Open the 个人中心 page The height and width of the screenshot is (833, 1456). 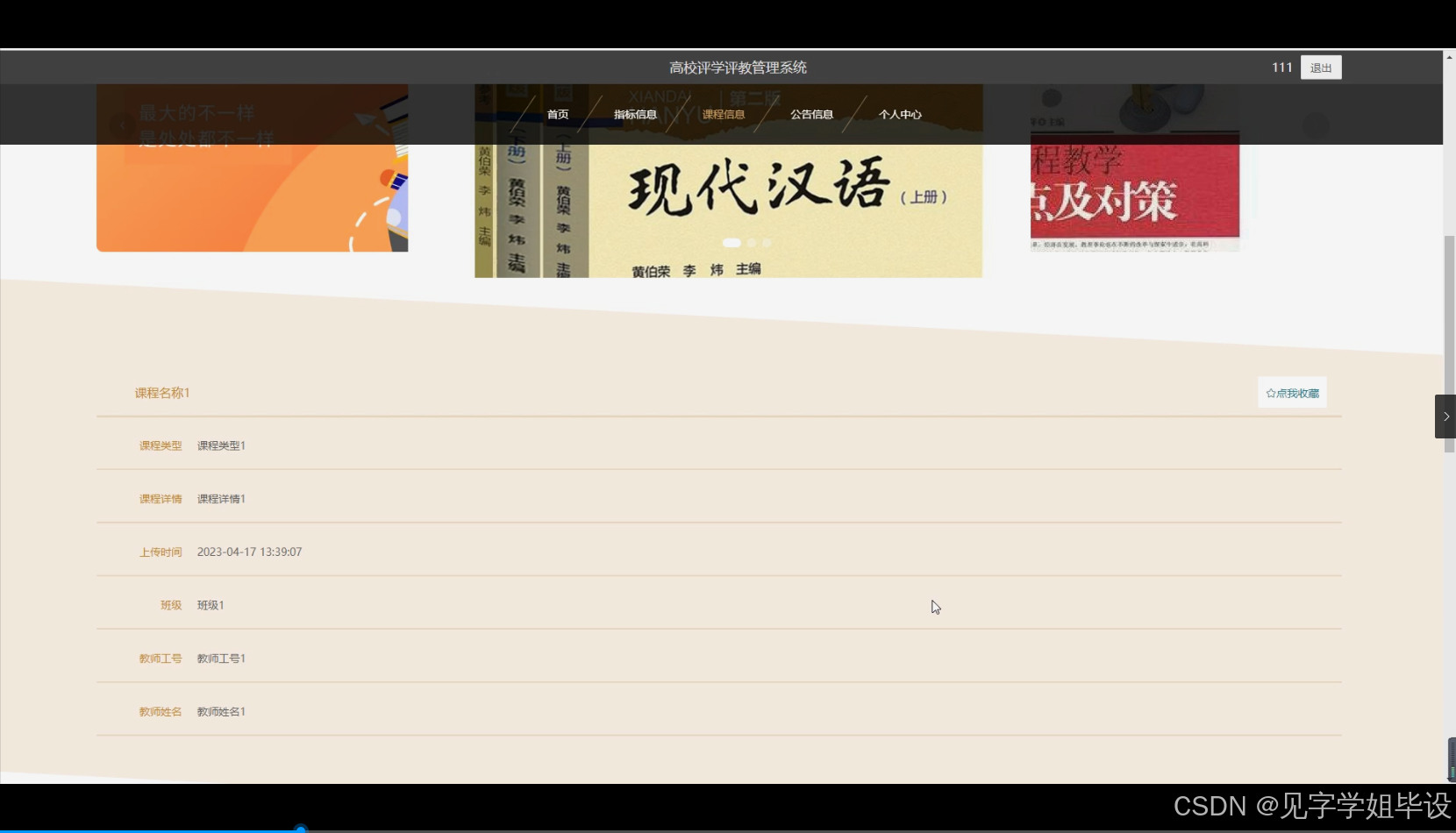901,114
